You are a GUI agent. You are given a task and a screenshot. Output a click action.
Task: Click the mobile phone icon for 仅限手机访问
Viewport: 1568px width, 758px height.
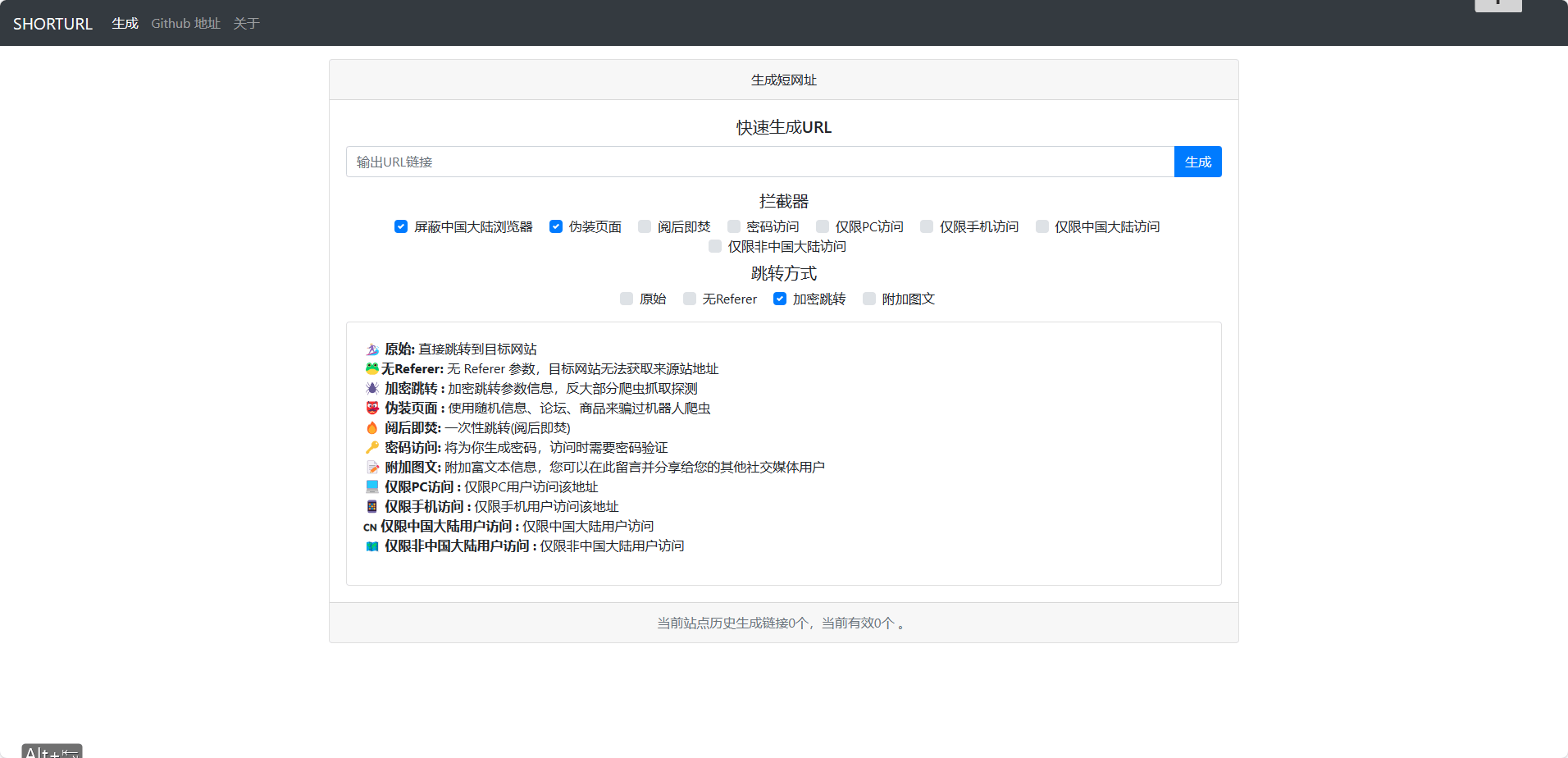point(371,506)
